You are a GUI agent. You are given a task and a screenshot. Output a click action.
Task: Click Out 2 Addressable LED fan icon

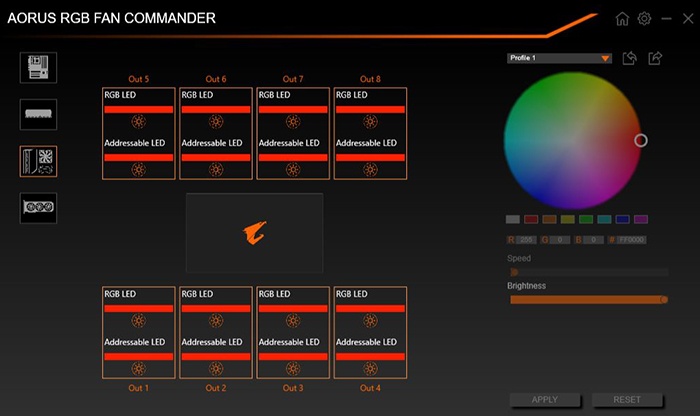point(216,369)
